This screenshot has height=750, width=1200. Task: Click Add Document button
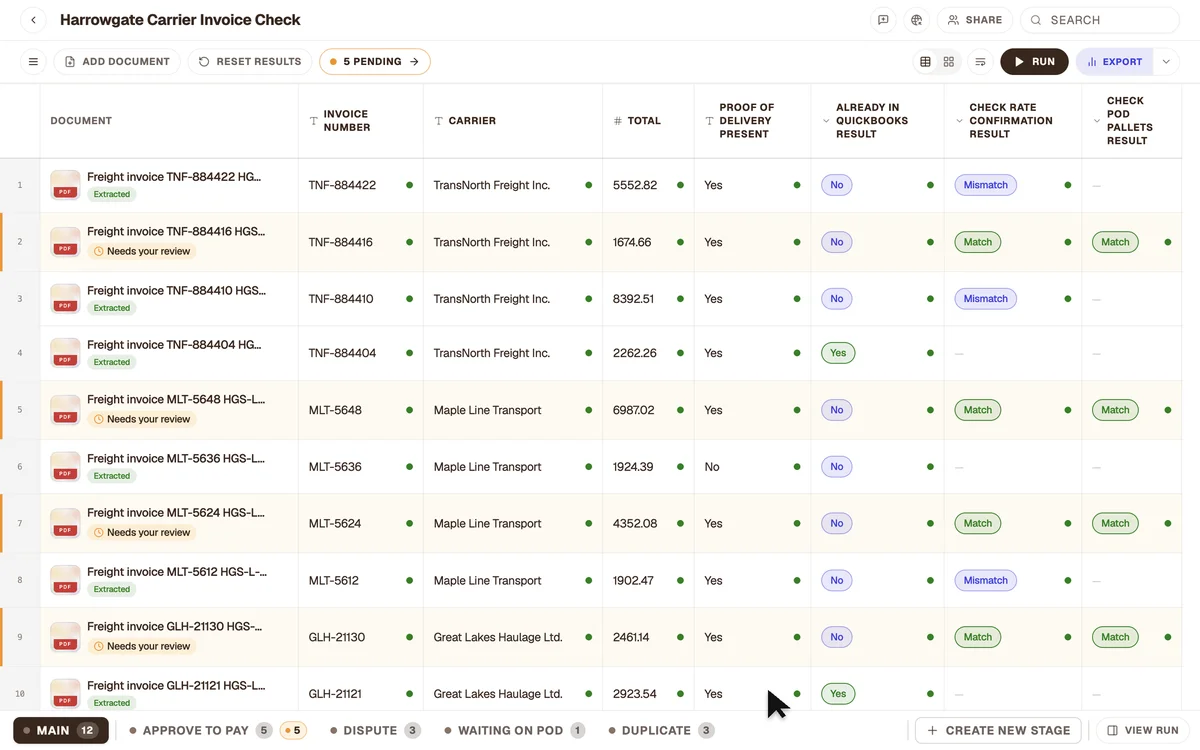coord(117,62)
